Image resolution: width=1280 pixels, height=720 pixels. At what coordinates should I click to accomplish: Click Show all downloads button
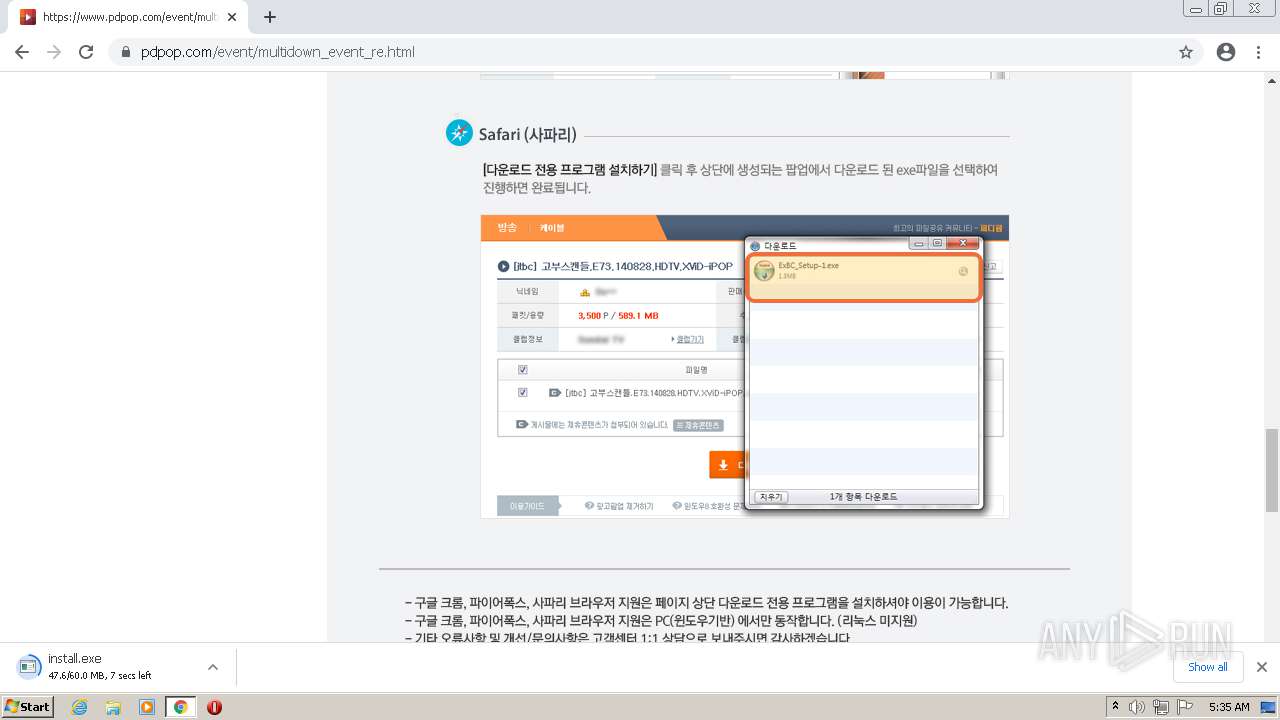[1207, 667]
